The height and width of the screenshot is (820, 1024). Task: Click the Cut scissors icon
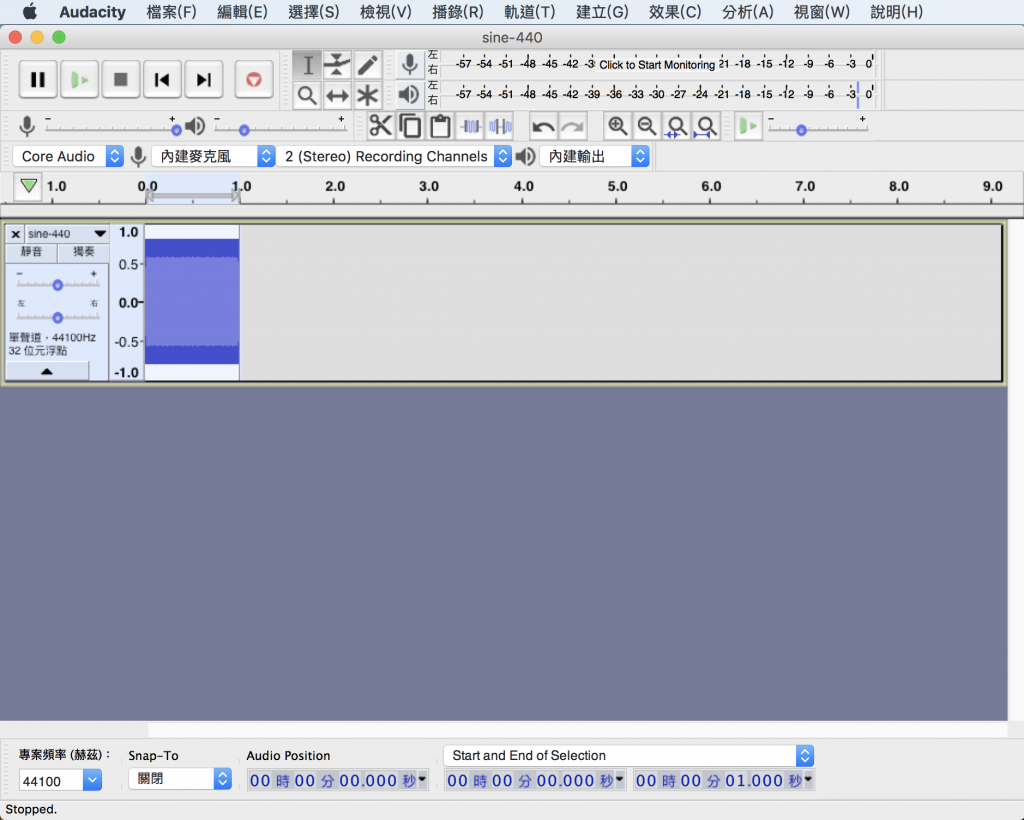[x=380, y=126]
